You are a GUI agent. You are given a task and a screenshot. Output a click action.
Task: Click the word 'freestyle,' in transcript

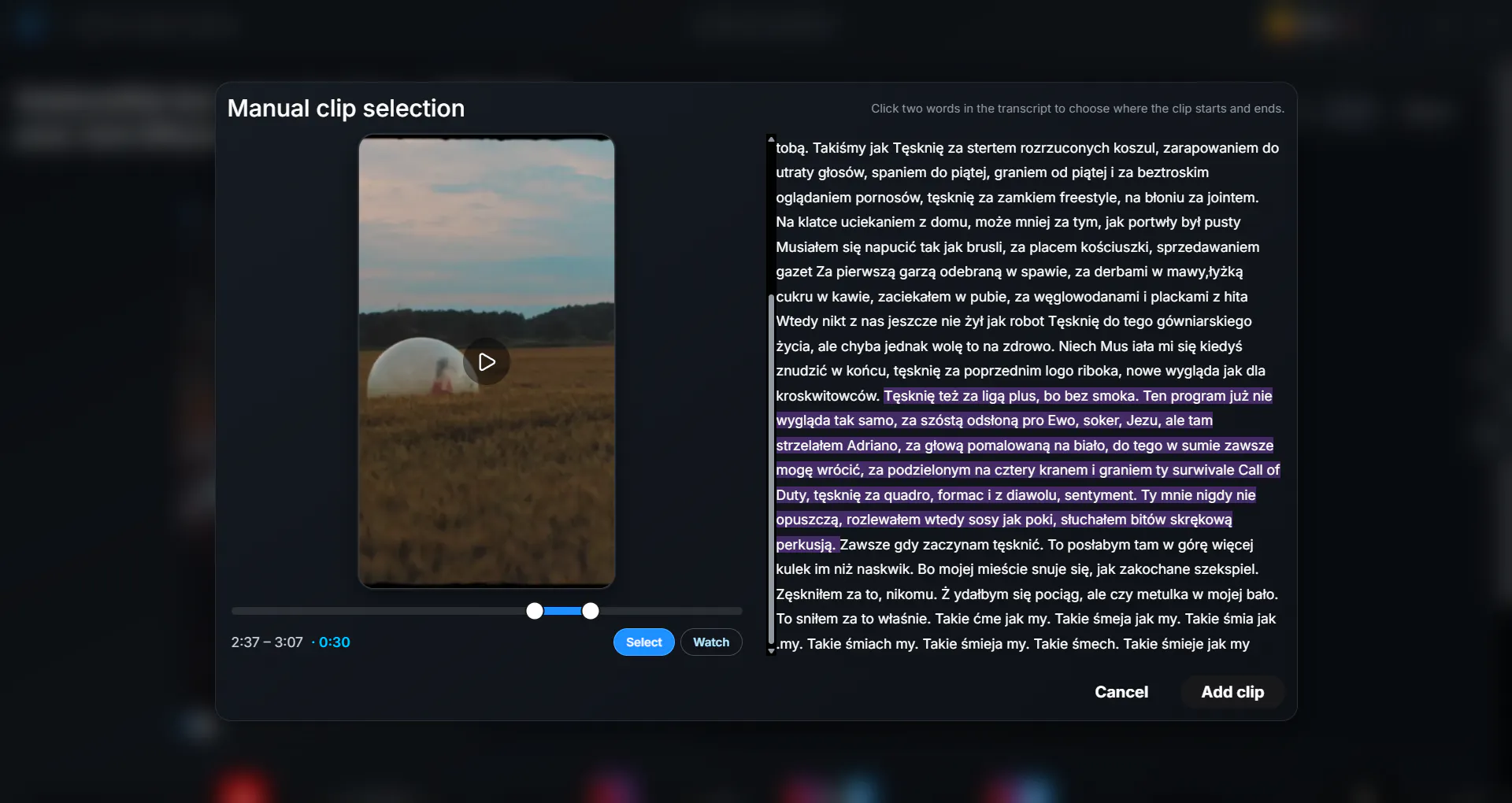tap(1090, 198)
